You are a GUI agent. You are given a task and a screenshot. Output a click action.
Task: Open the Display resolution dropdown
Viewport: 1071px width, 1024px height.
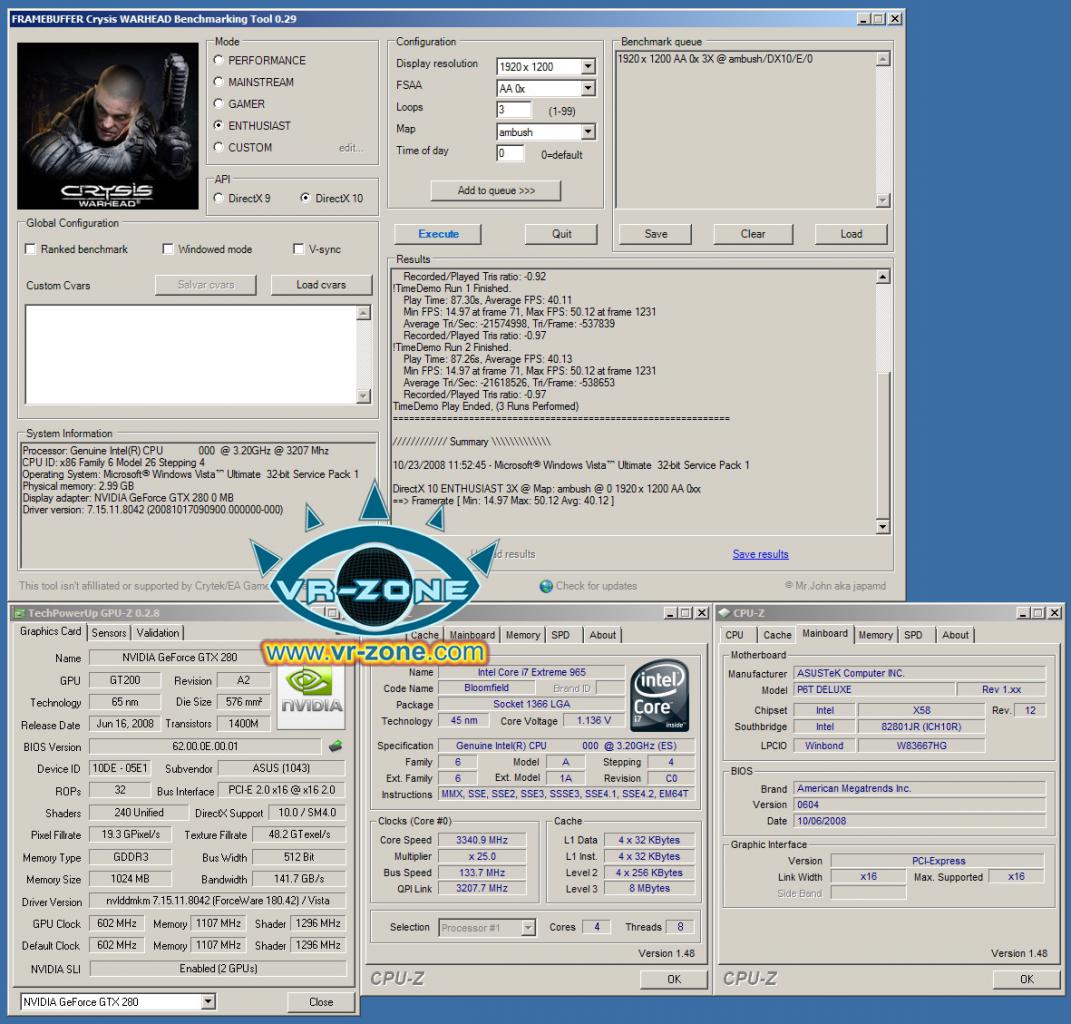[x=588, y=66]
